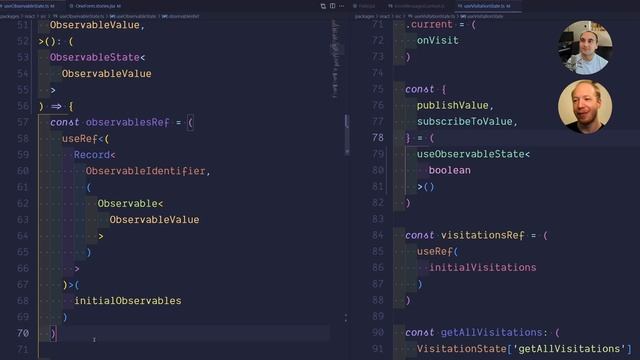Viewport: 640px width, 360px height.
Task: Click 'useRef<(' on line 58
Action: (x=85, y=138)
